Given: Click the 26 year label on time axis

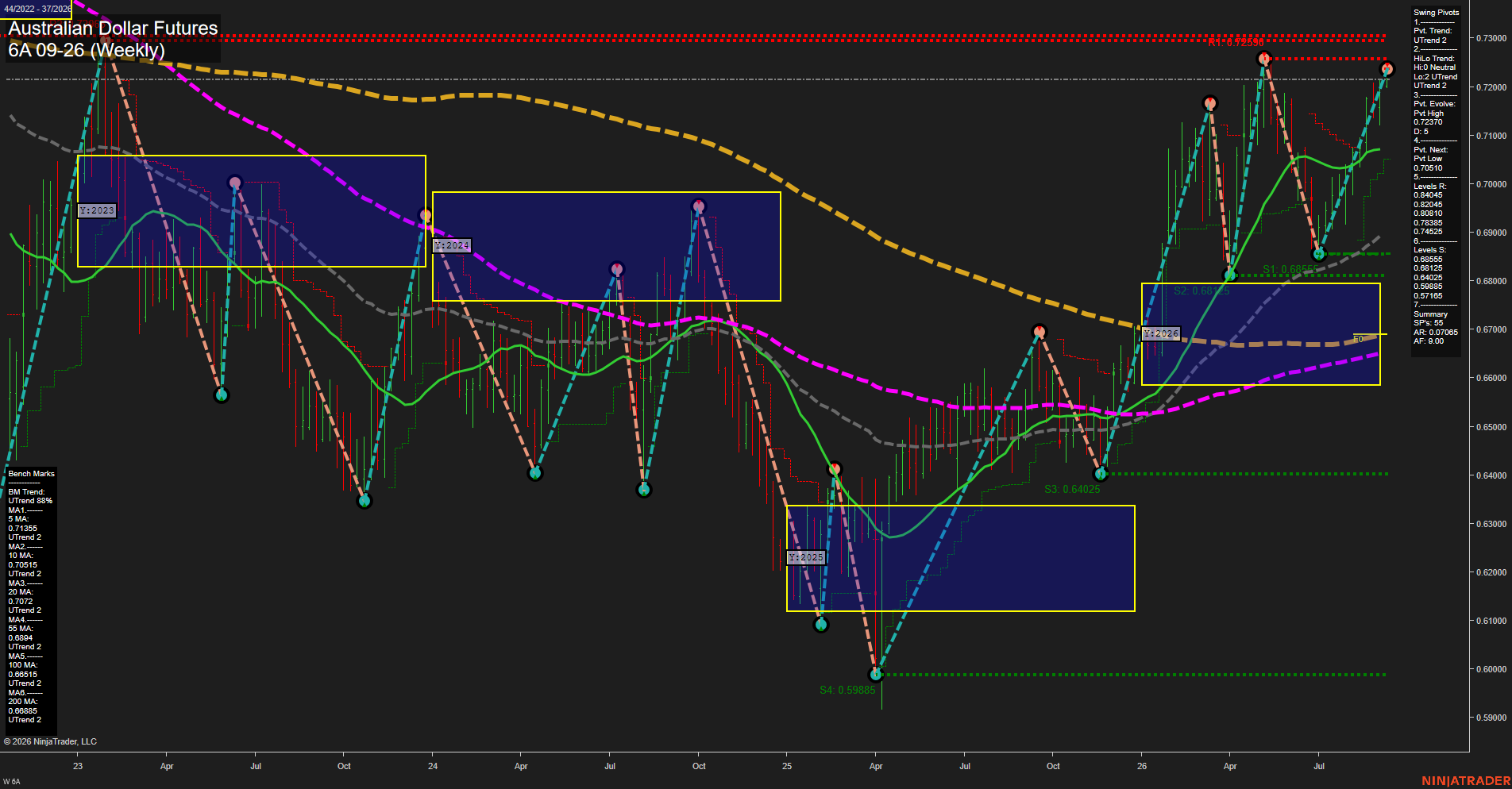Looking at the screenshot, I should point(1142,766).
